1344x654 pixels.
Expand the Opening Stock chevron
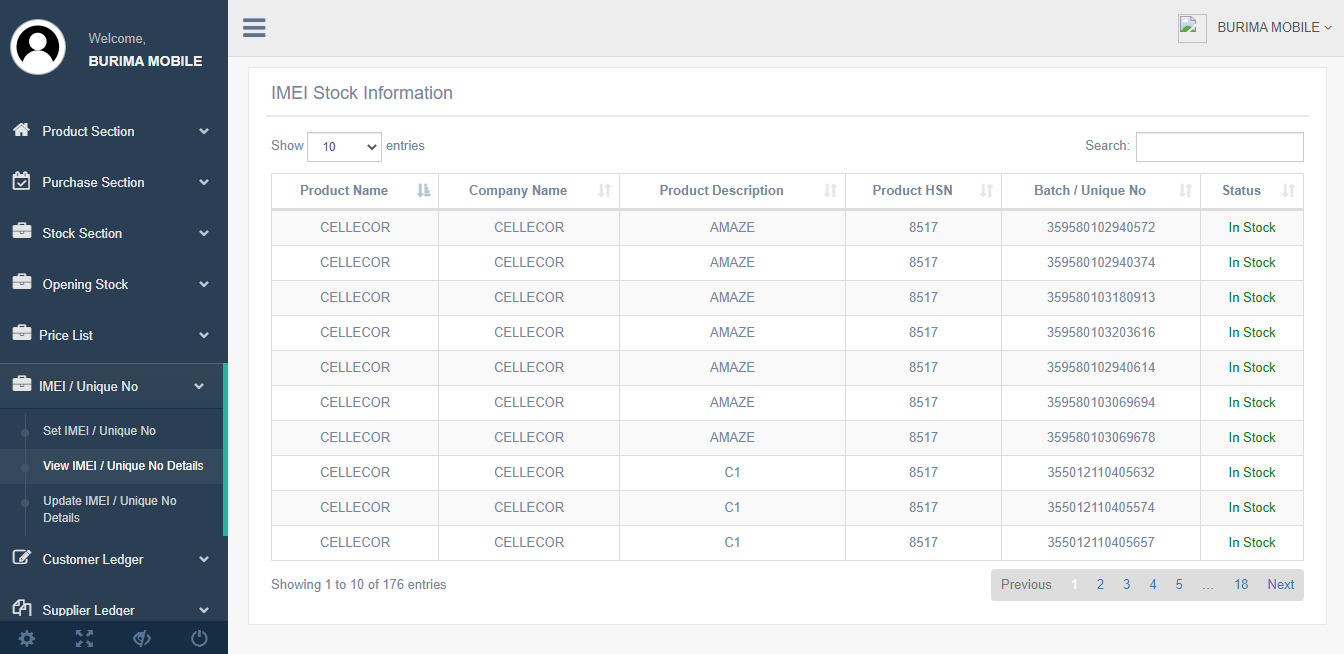(x=203, y=284)
